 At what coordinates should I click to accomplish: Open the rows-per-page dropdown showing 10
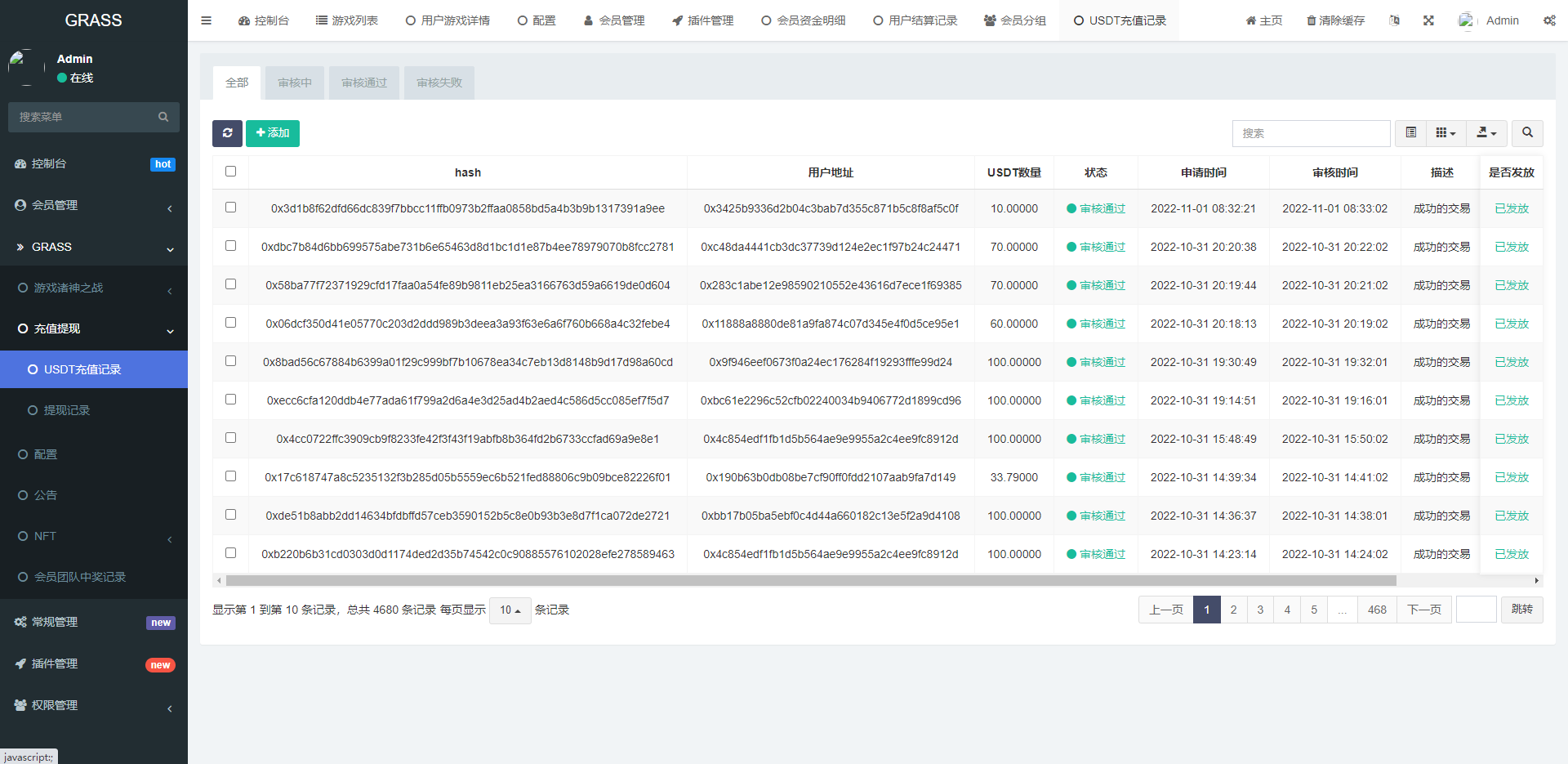coord(510,610)
